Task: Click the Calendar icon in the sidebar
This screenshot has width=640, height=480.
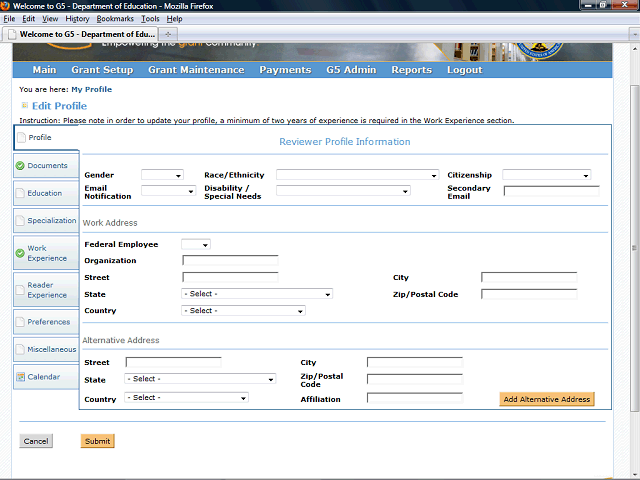Action: 20,377
